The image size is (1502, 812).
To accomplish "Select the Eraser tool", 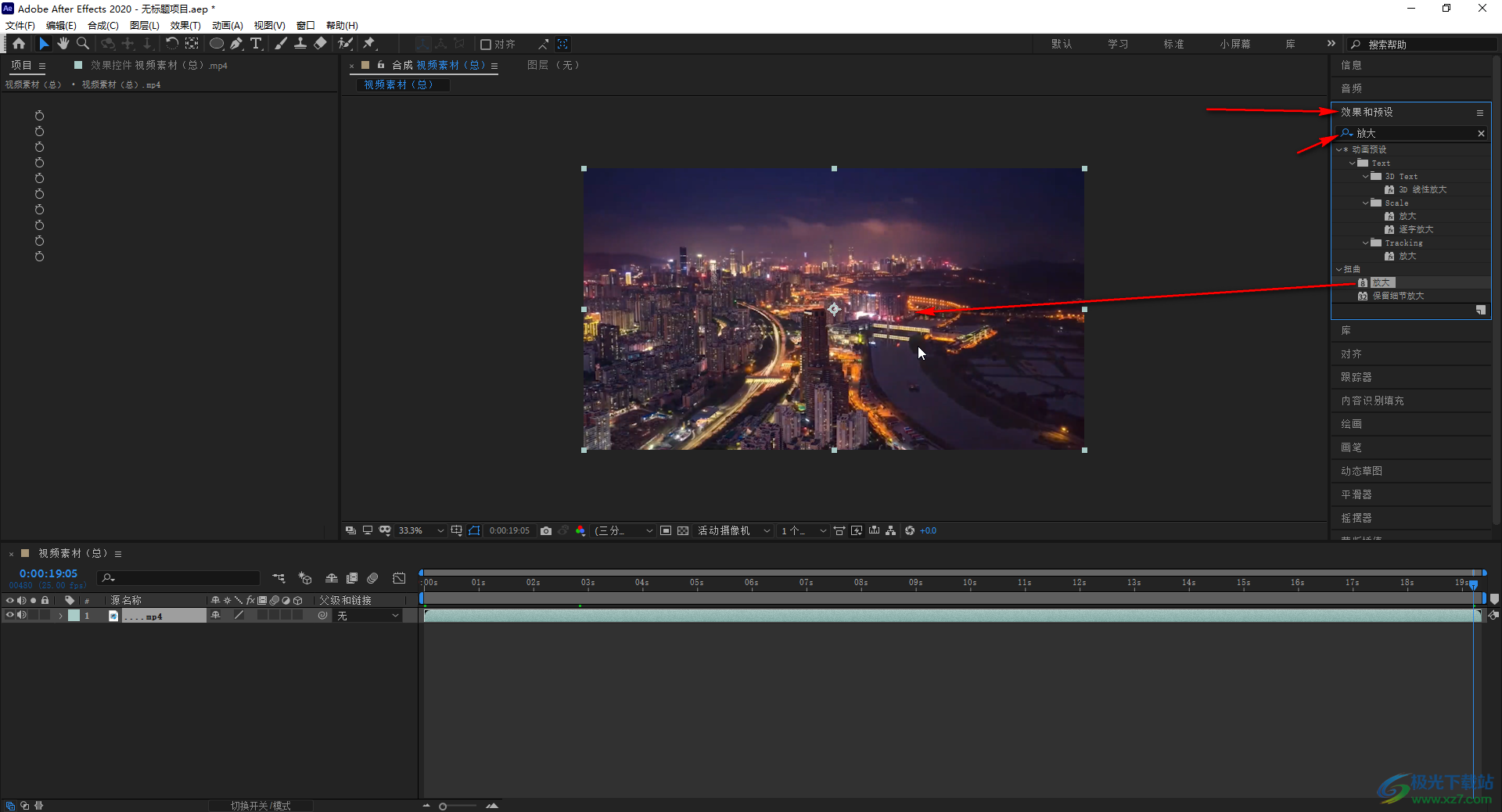I will click(x=320, y=44).
